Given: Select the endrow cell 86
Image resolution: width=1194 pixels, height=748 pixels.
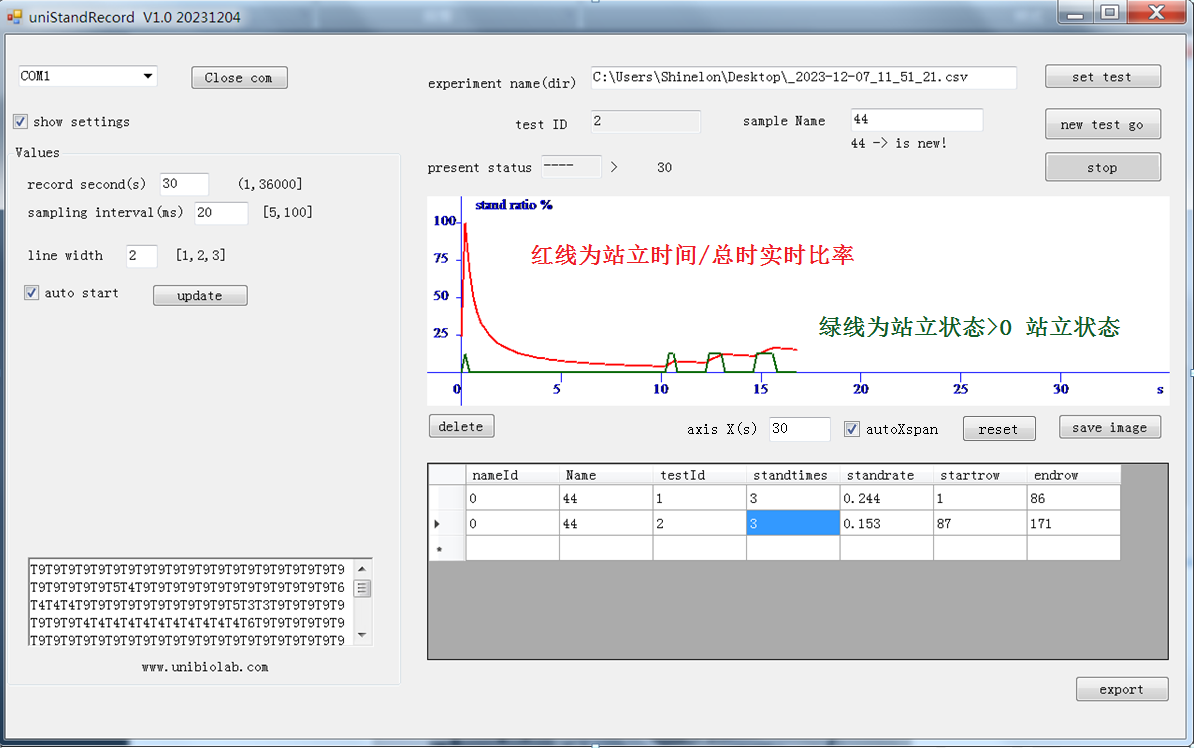Looking at the screenshot, I should tap(1074, 498).
